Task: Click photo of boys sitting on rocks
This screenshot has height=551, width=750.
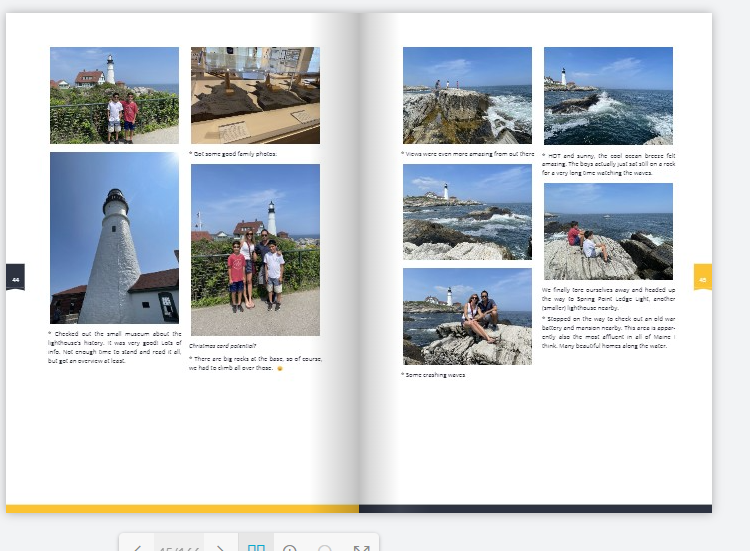Action: click(x=608, y=231)
